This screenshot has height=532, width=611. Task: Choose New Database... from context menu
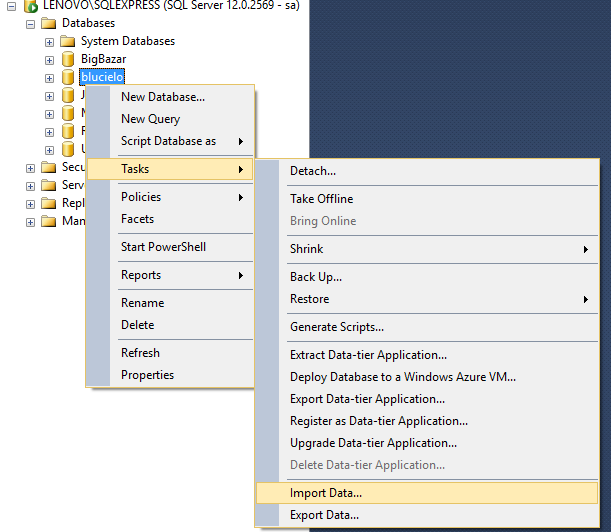tap(170, 97)
